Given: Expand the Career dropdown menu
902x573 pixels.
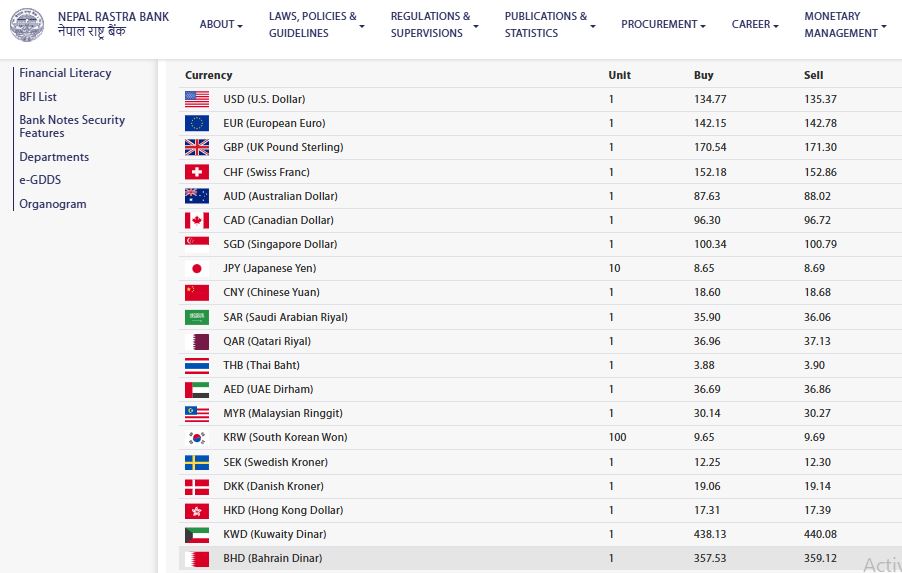Looking at the screenshot, I should [755, 25].
